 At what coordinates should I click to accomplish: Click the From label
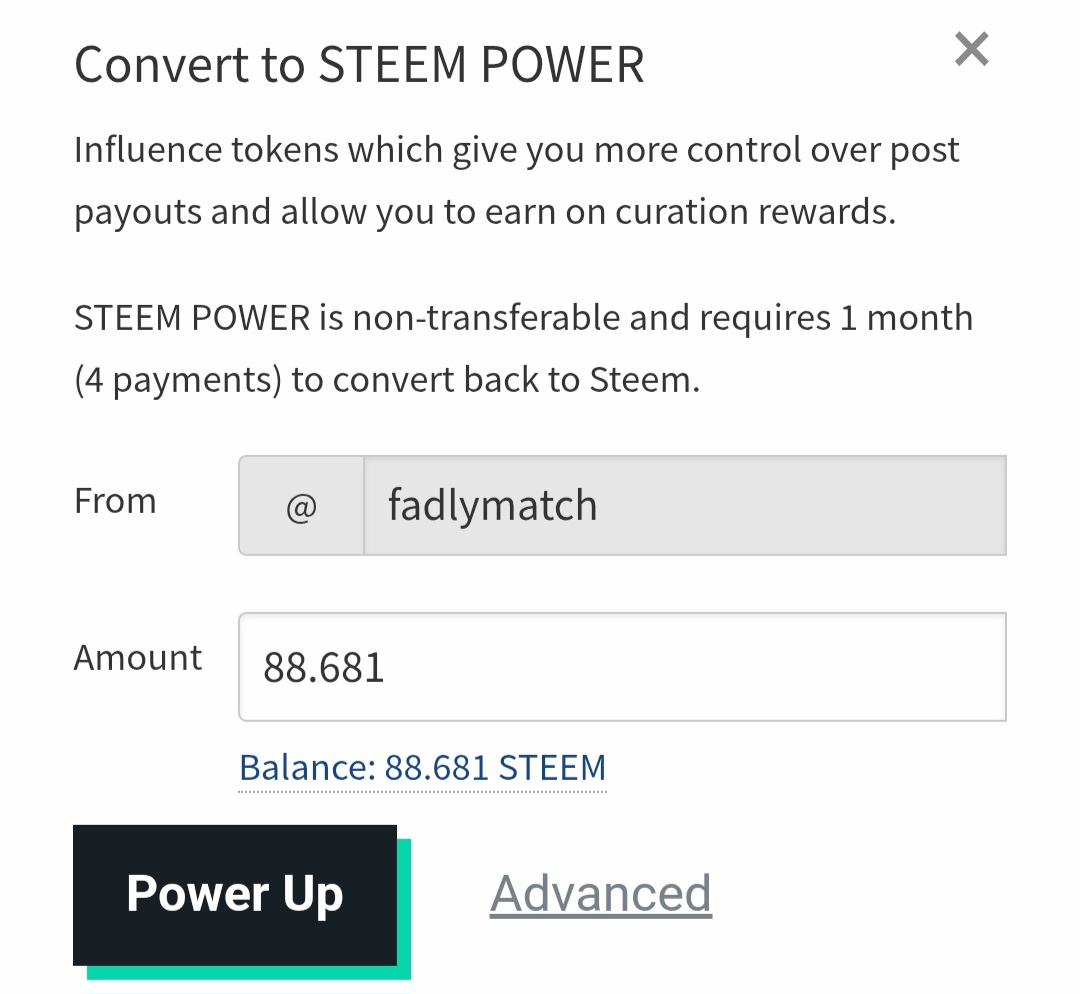coord(115,501)
